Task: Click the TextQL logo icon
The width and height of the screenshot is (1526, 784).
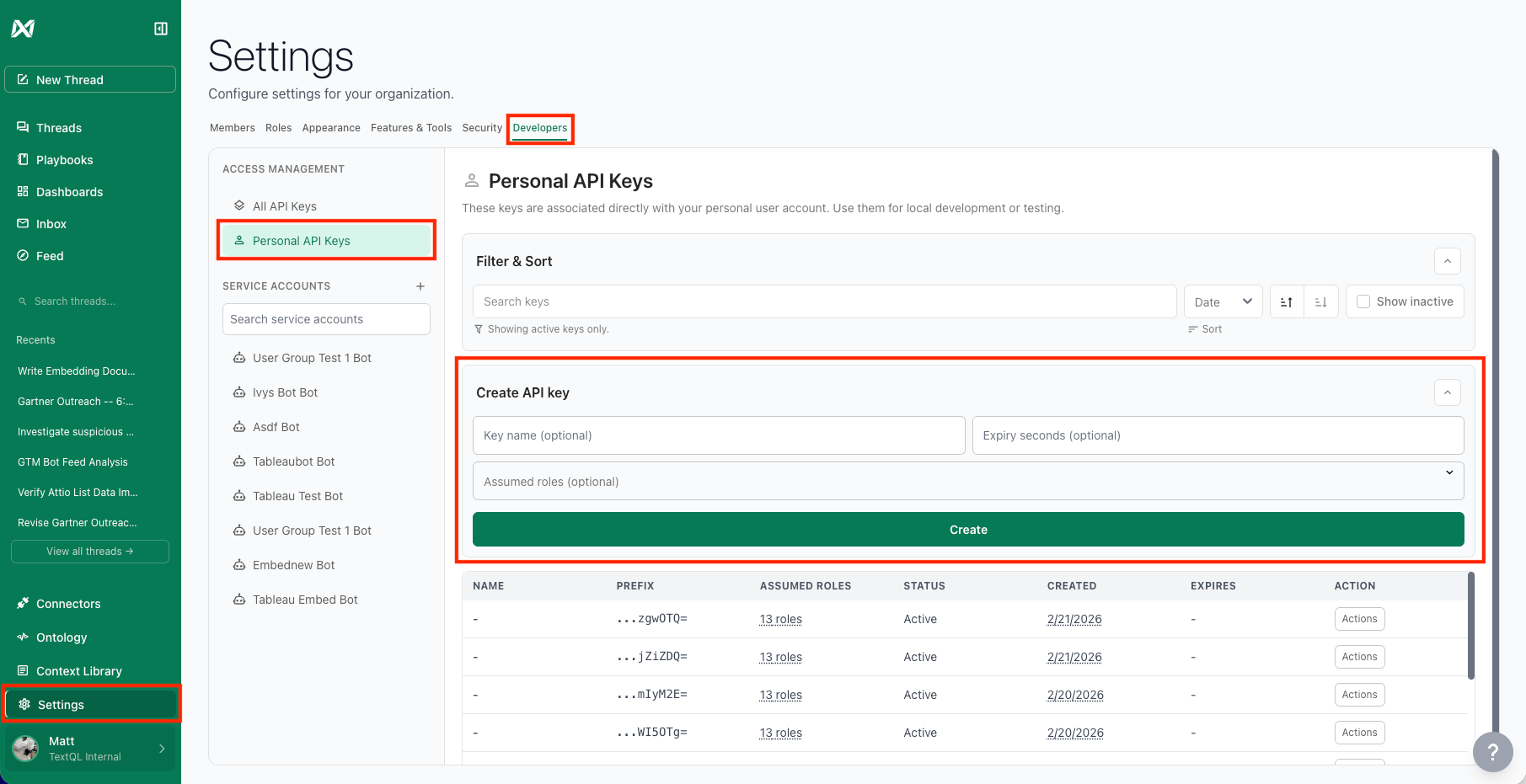Action: click(x=23, y=29)
